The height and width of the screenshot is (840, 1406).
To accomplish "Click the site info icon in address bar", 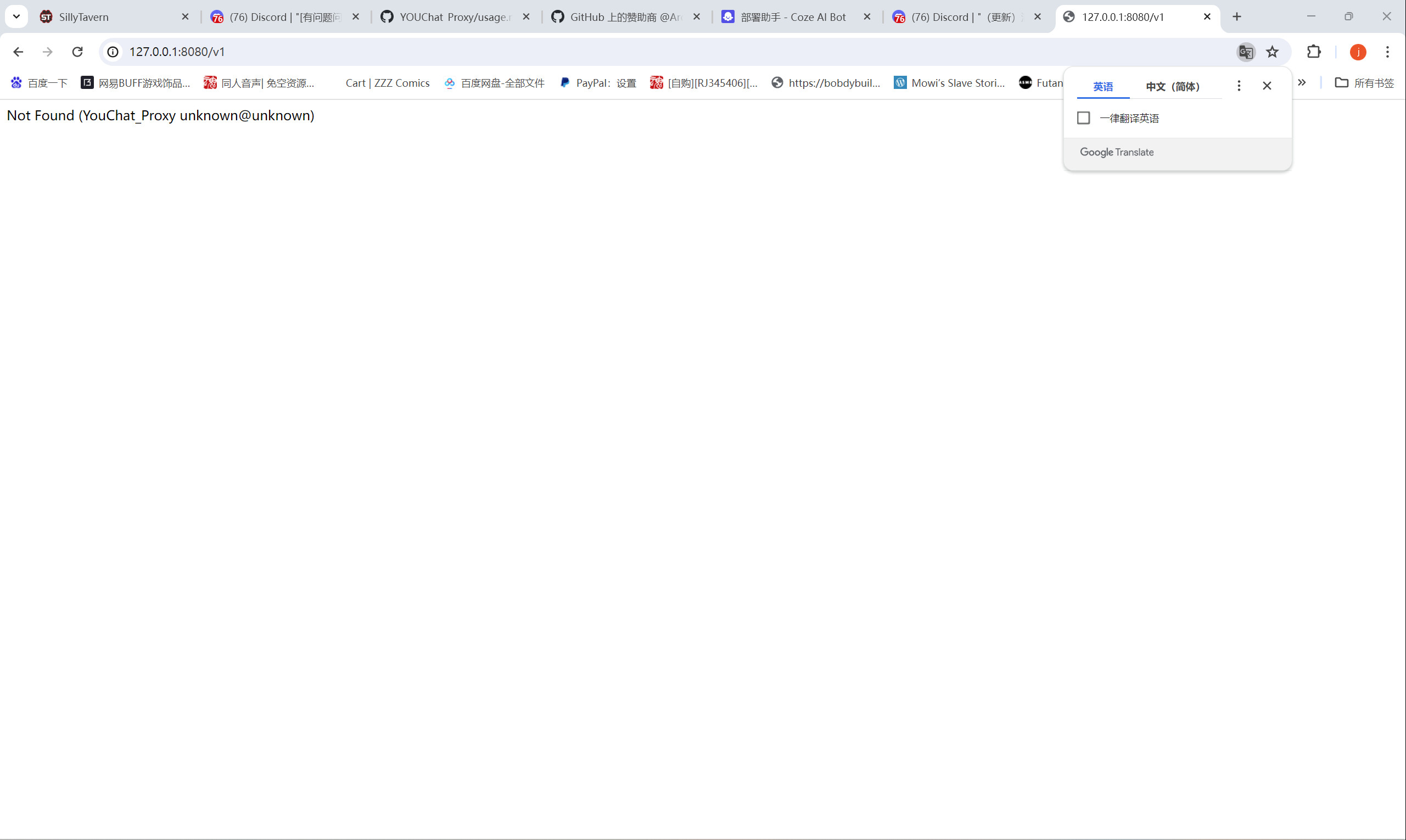I will 113,52.
